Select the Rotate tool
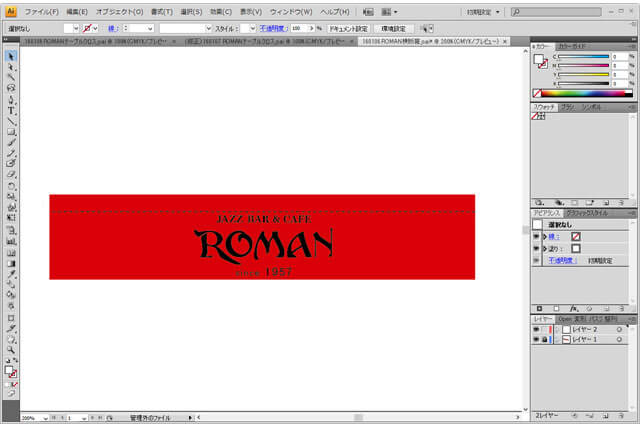Image resolution: width=640 pixels, height=427 pixels. (11, 186)
